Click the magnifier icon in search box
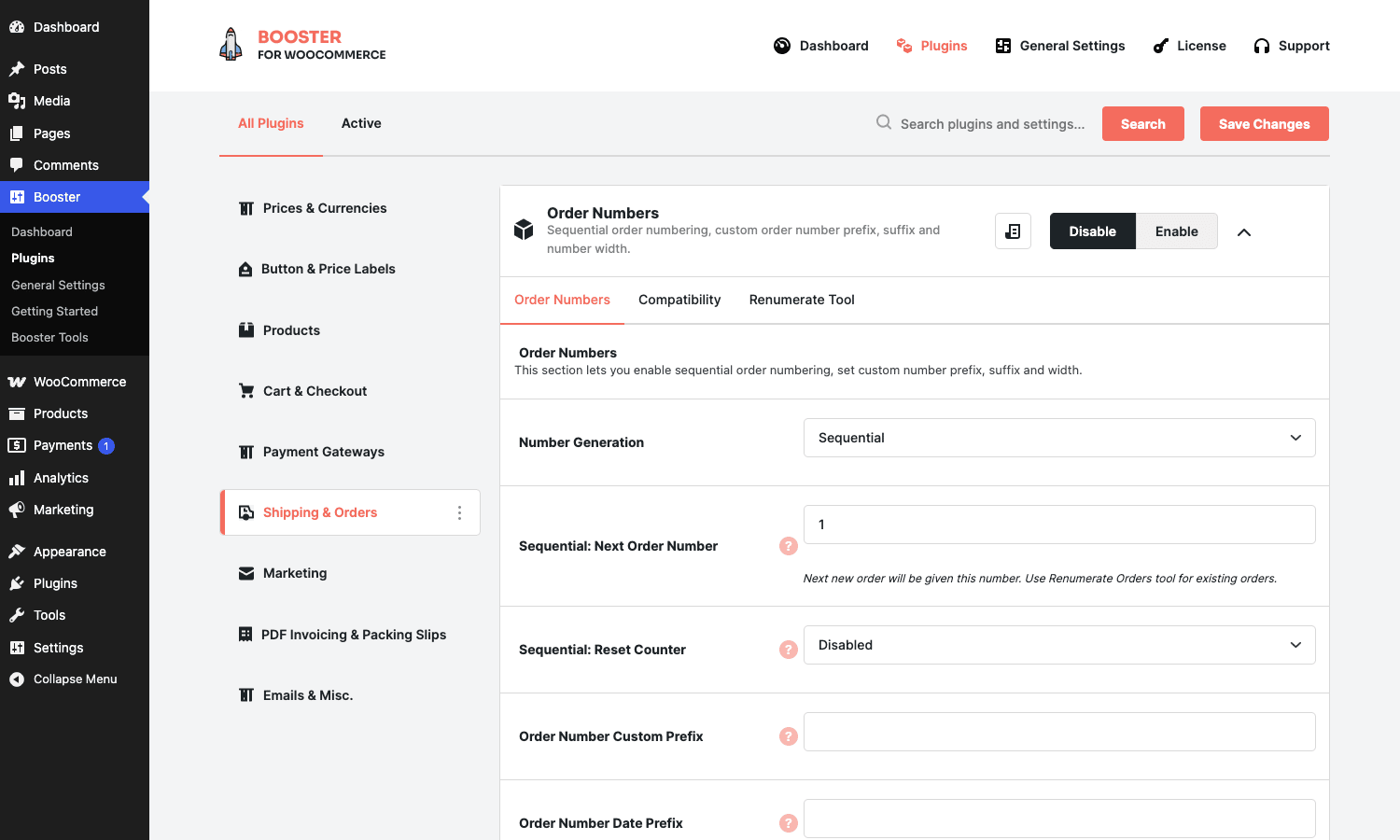 [x=884, y=122]
